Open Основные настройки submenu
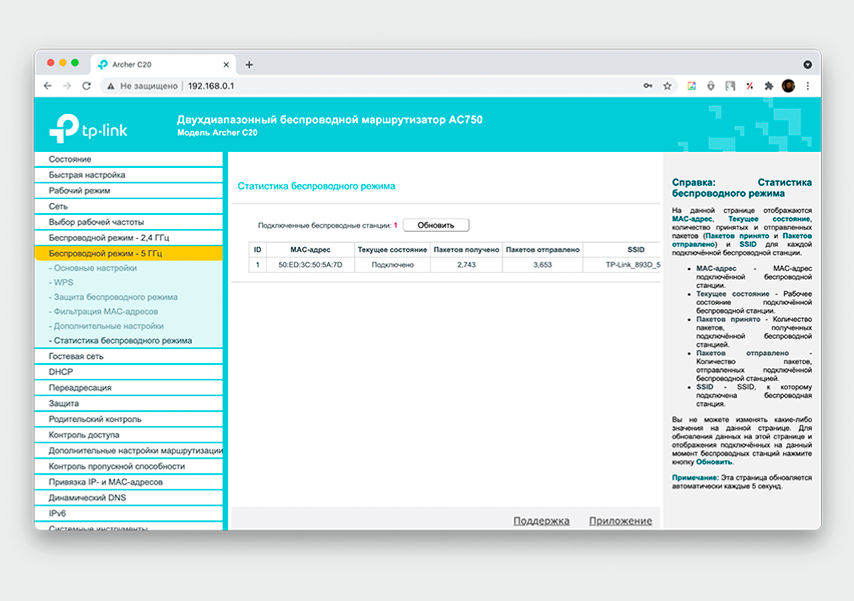The image size is (854, 601). 93,268
